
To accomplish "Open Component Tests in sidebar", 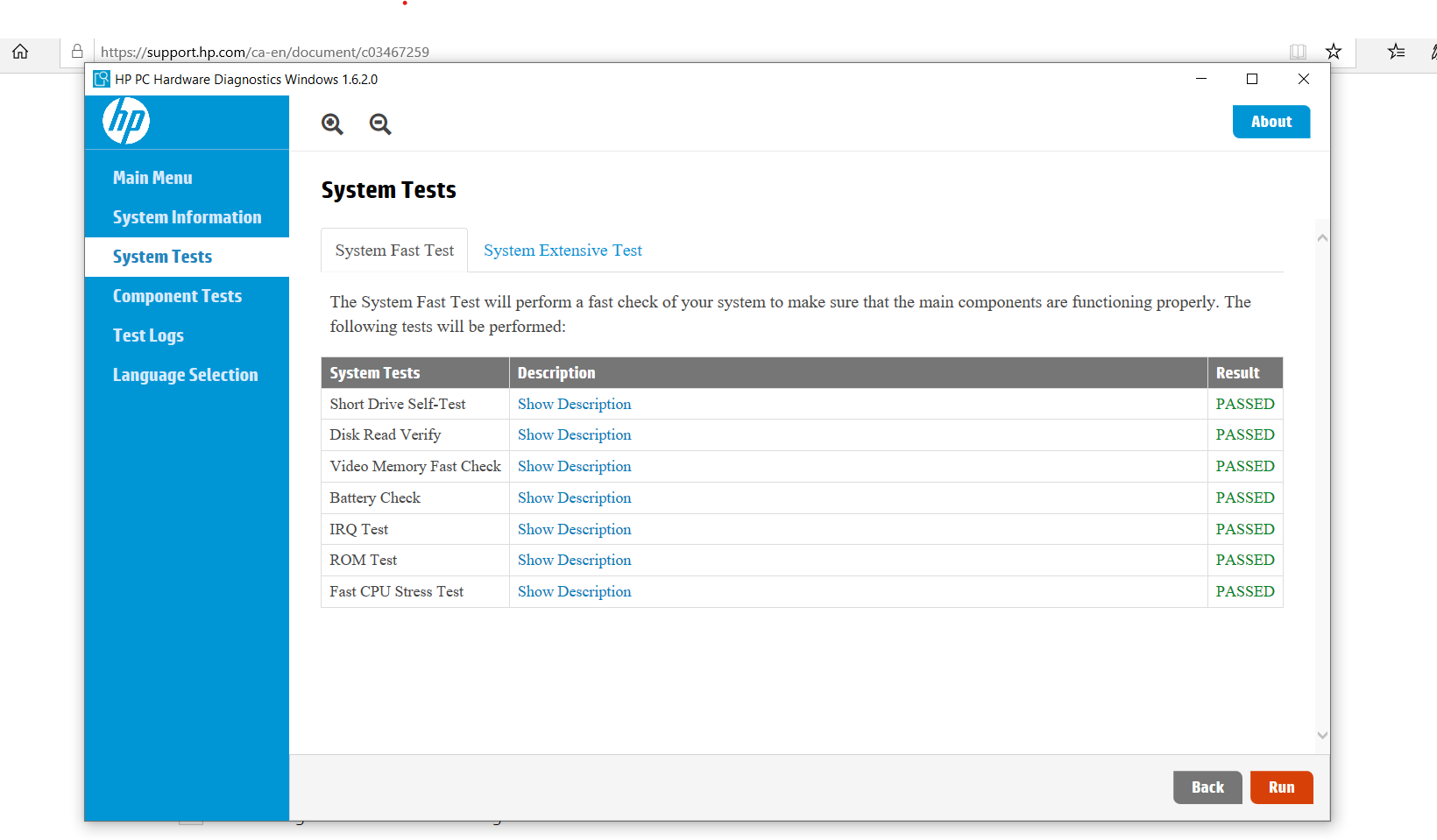I will [x=177, y=296].
